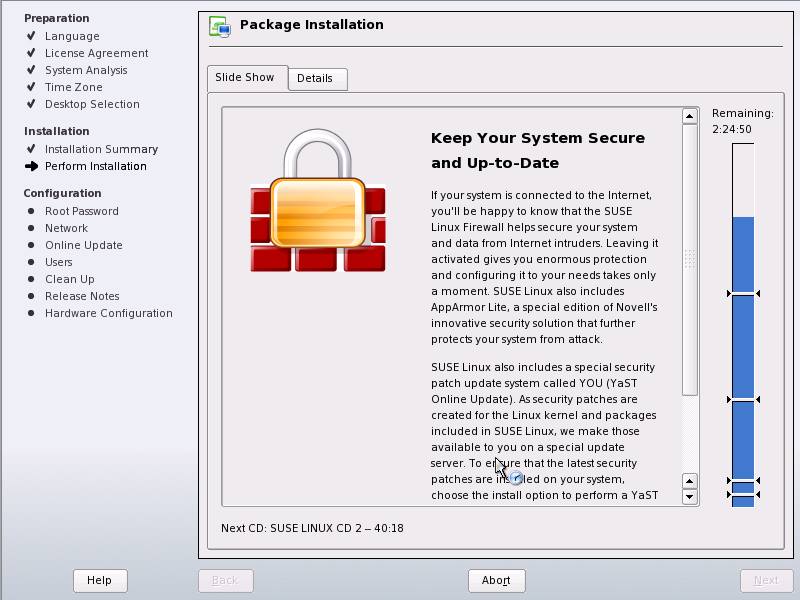
Task: Click the Installation section heading
Action: pyautogui.click(x=57, y=131)
